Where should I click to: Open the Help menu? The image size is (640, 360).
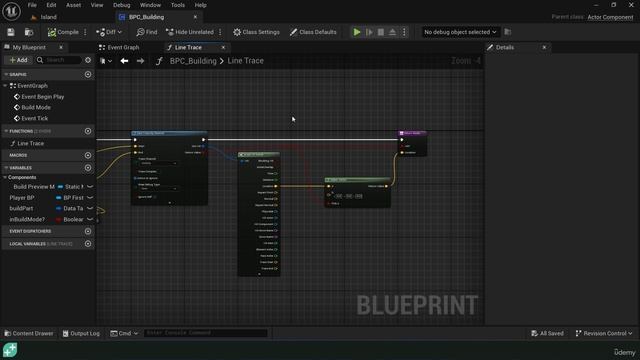click(x=200, y=5)
